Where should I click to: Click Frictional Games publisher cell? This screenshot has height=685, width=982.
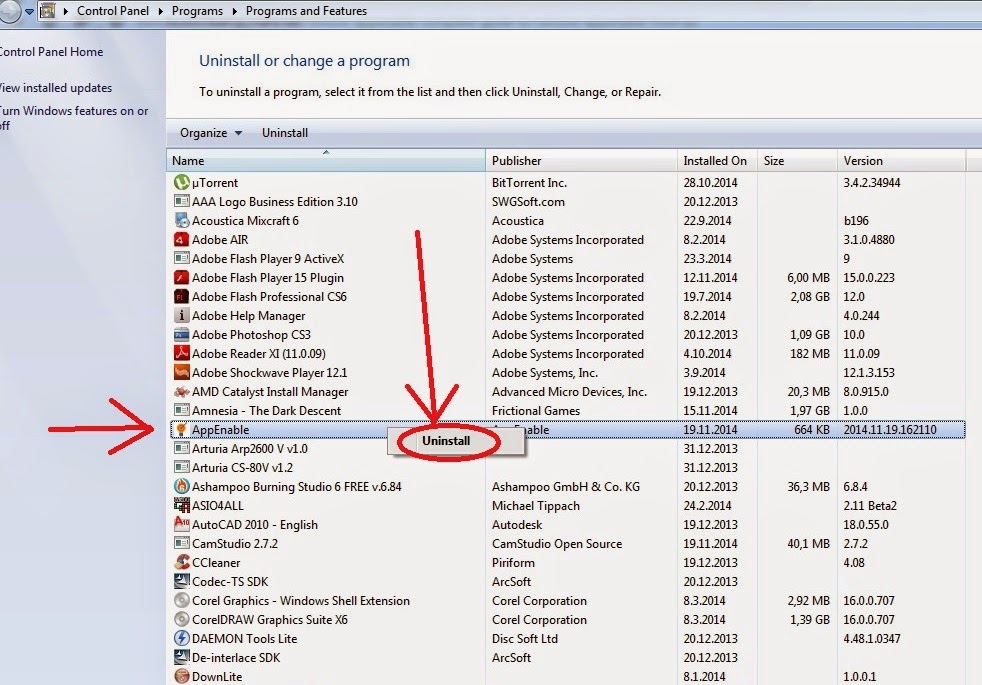pyautogui.click(x=535, y=411)
